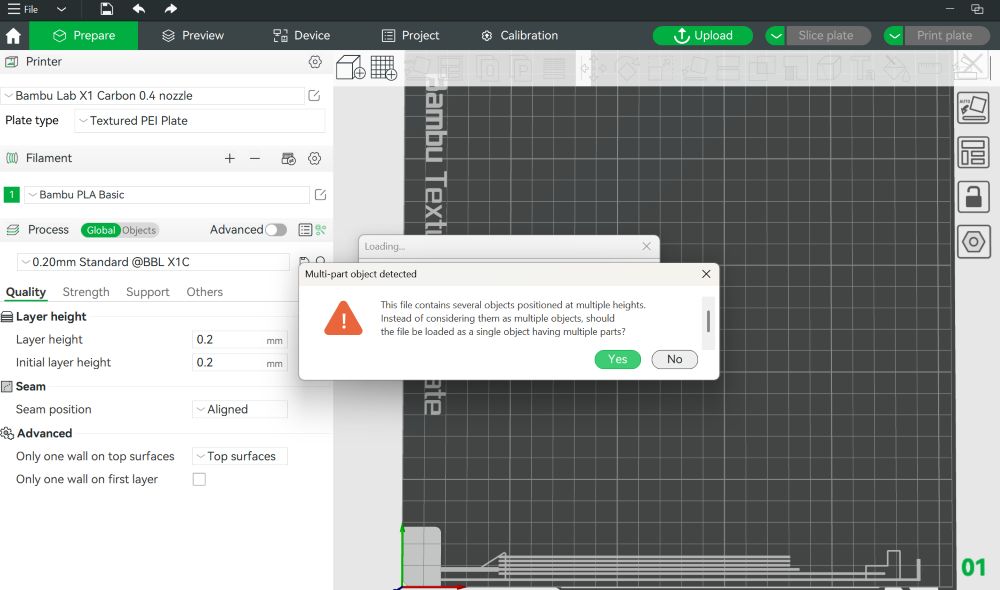The width and height of the screenshot is (1000, 590).
Task: Open the printer preset dropdown
Action: click(x=153, y=96)
